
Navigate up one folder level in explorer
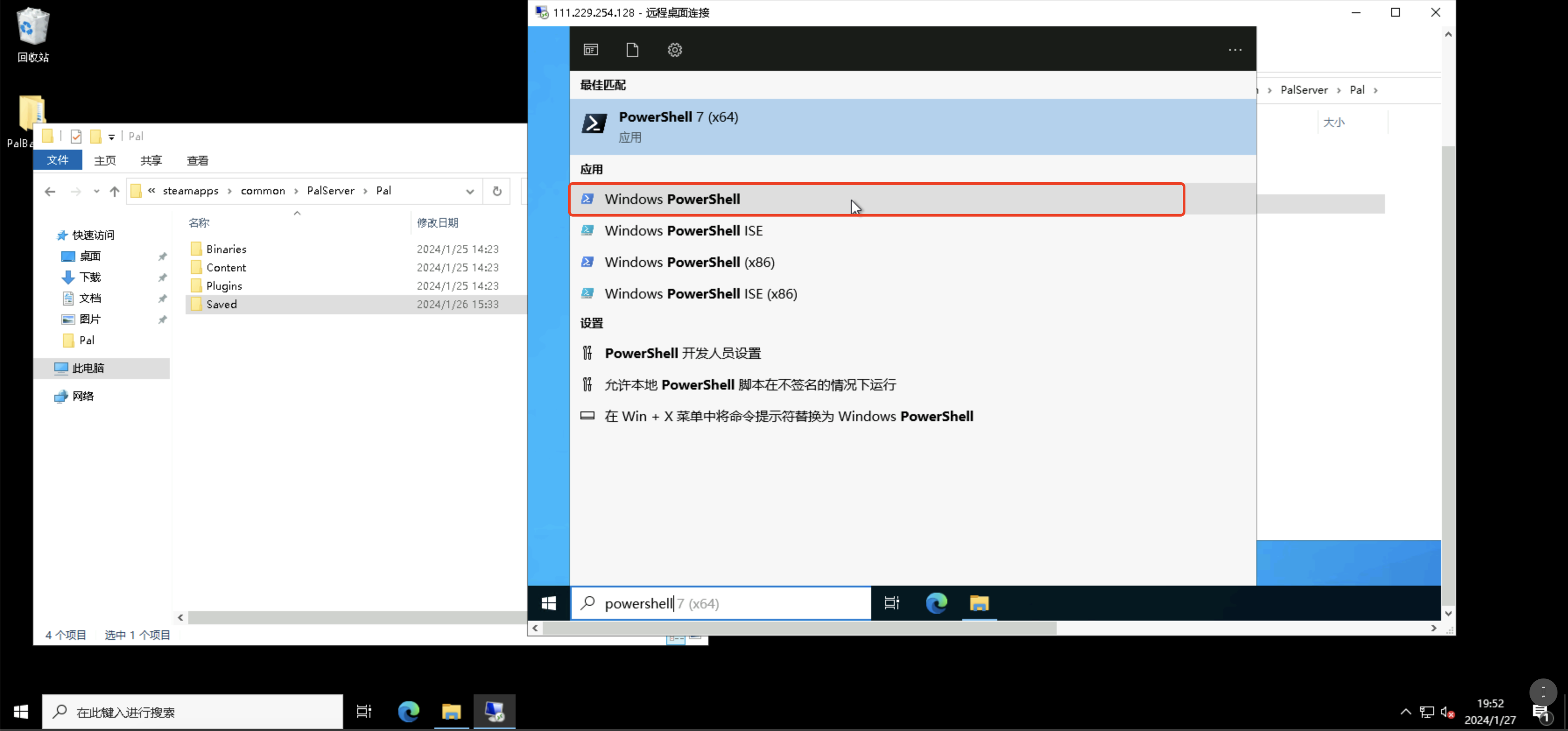point(114,191)
